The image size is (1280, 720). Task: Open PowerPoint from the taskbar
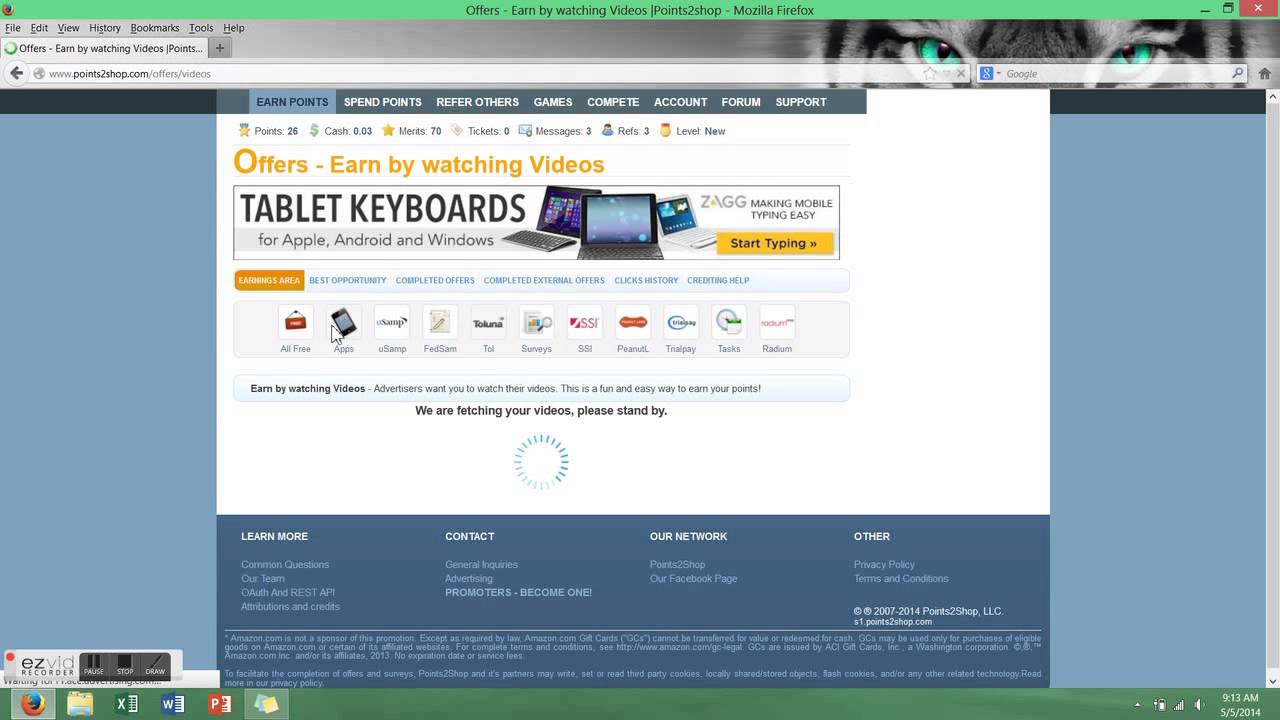pyautogui.click(x=220, y=704)
